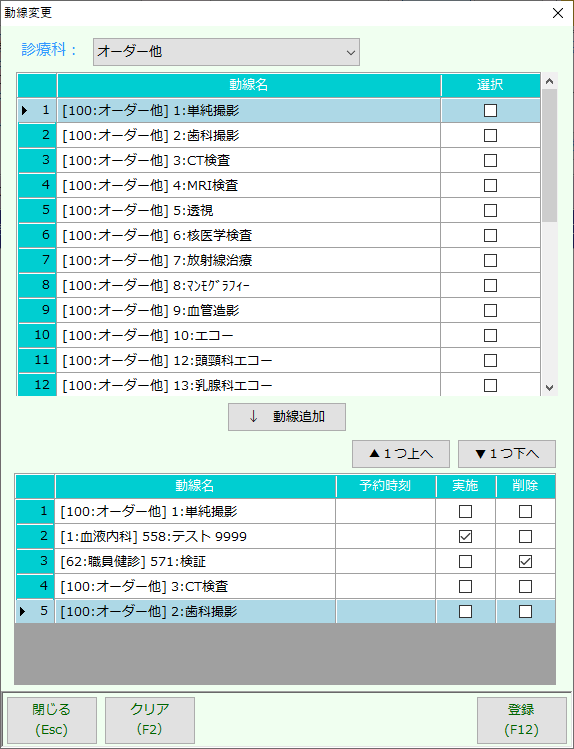Click the クリア (F2) button
Image resolution: width=574 pixels, height=749 pixels.
pyautogui.click(x=150, y=719)
